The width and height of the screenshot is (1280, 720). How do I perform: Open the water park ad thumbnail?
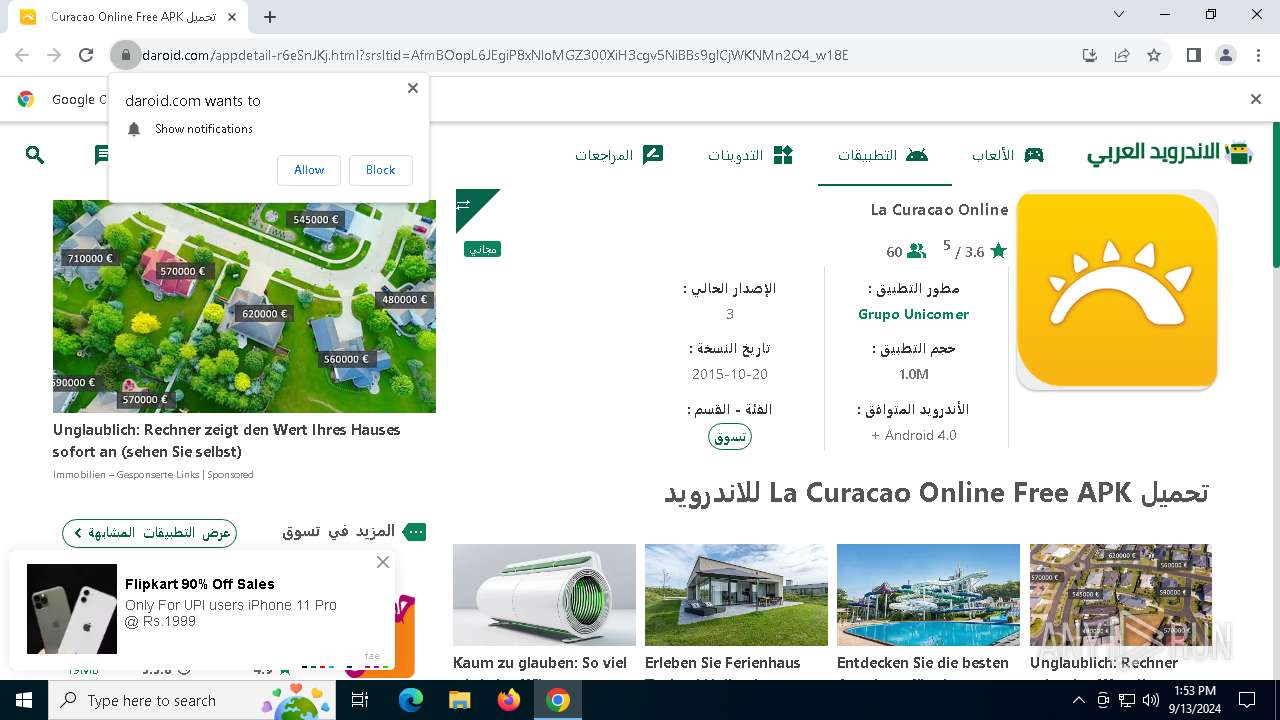coord(928,595)
